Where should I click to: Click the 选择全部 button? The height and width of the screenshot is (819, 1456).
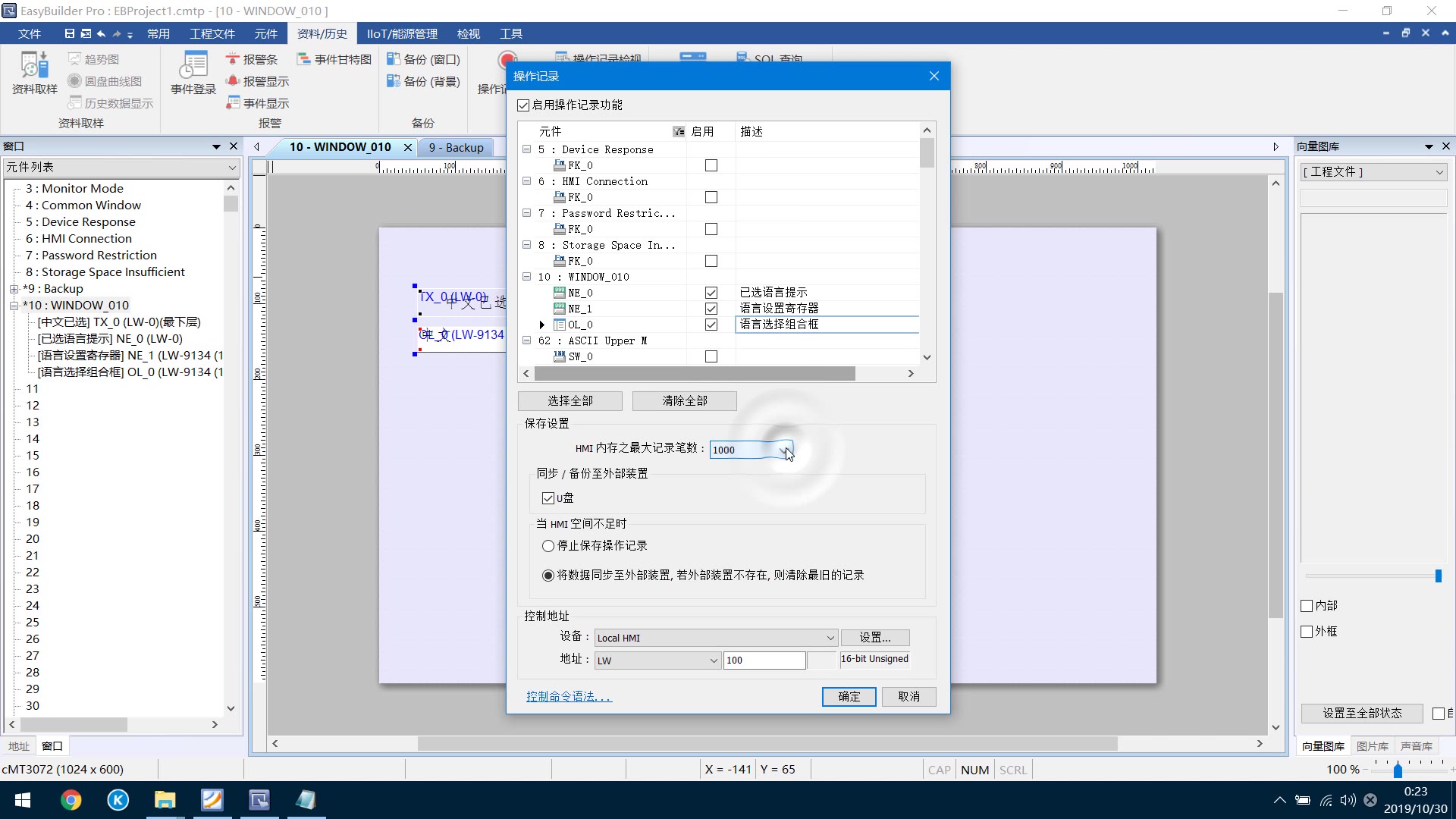coord(570,400)
